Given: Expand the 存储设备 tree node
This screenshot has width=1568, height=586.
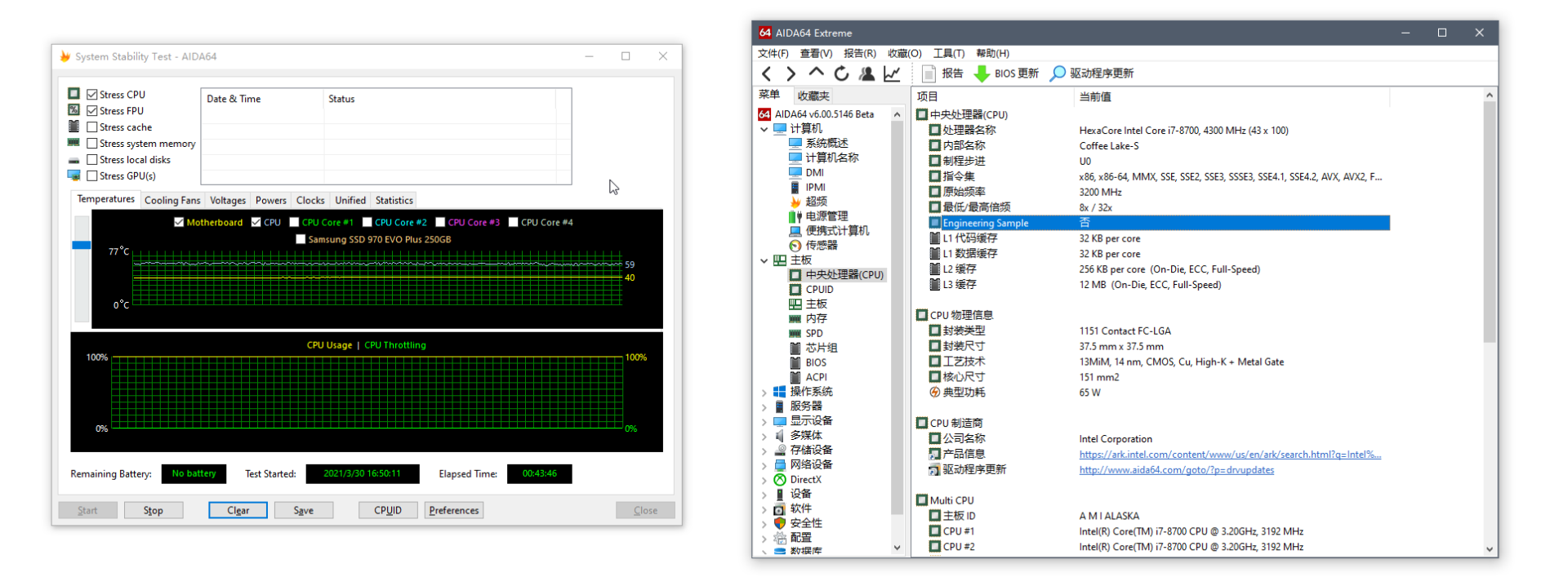Looking at the screenshot, I should point(764,451).
